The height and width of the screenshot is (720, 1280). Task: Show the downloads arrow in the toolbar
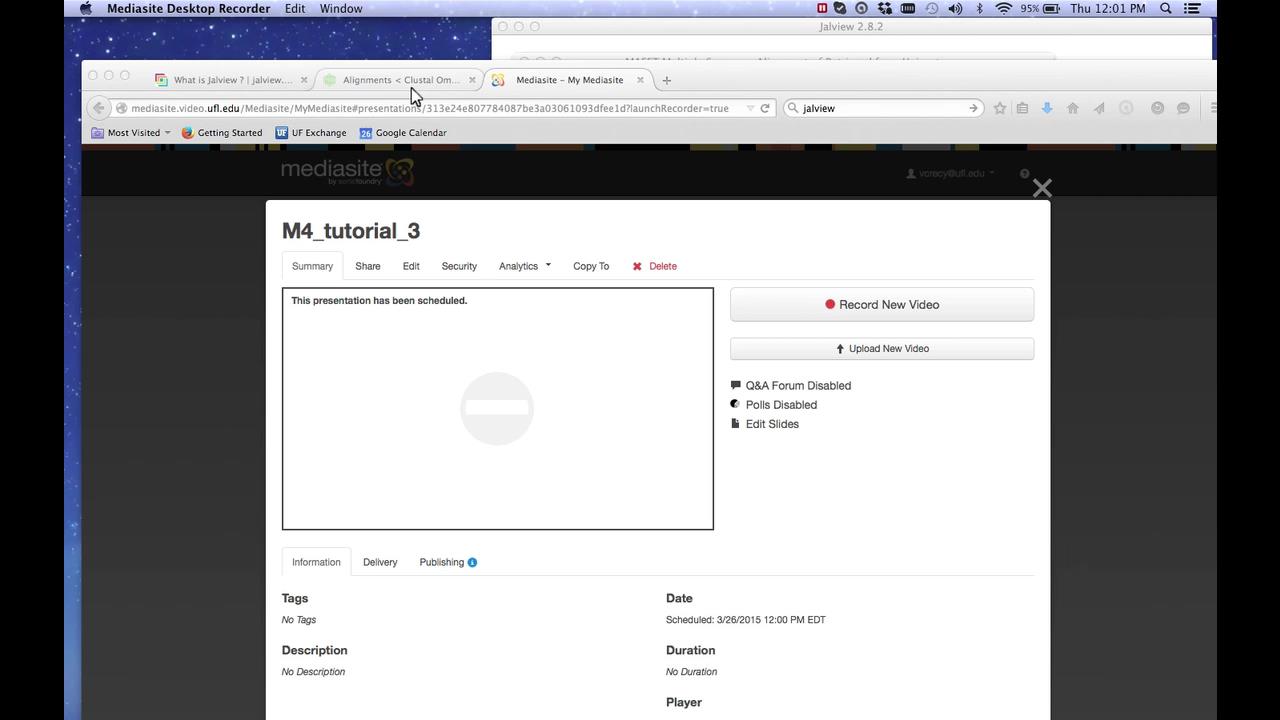(x=1047, y=108)
